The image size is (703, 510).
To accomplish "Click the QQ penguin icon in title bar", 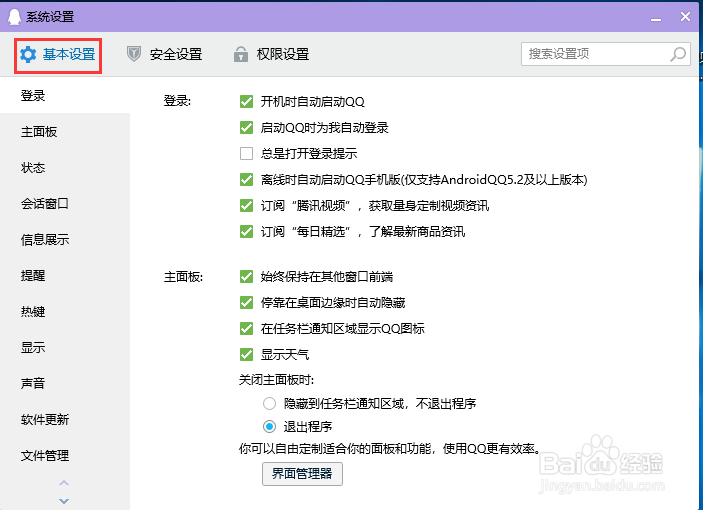I will 14,17.
